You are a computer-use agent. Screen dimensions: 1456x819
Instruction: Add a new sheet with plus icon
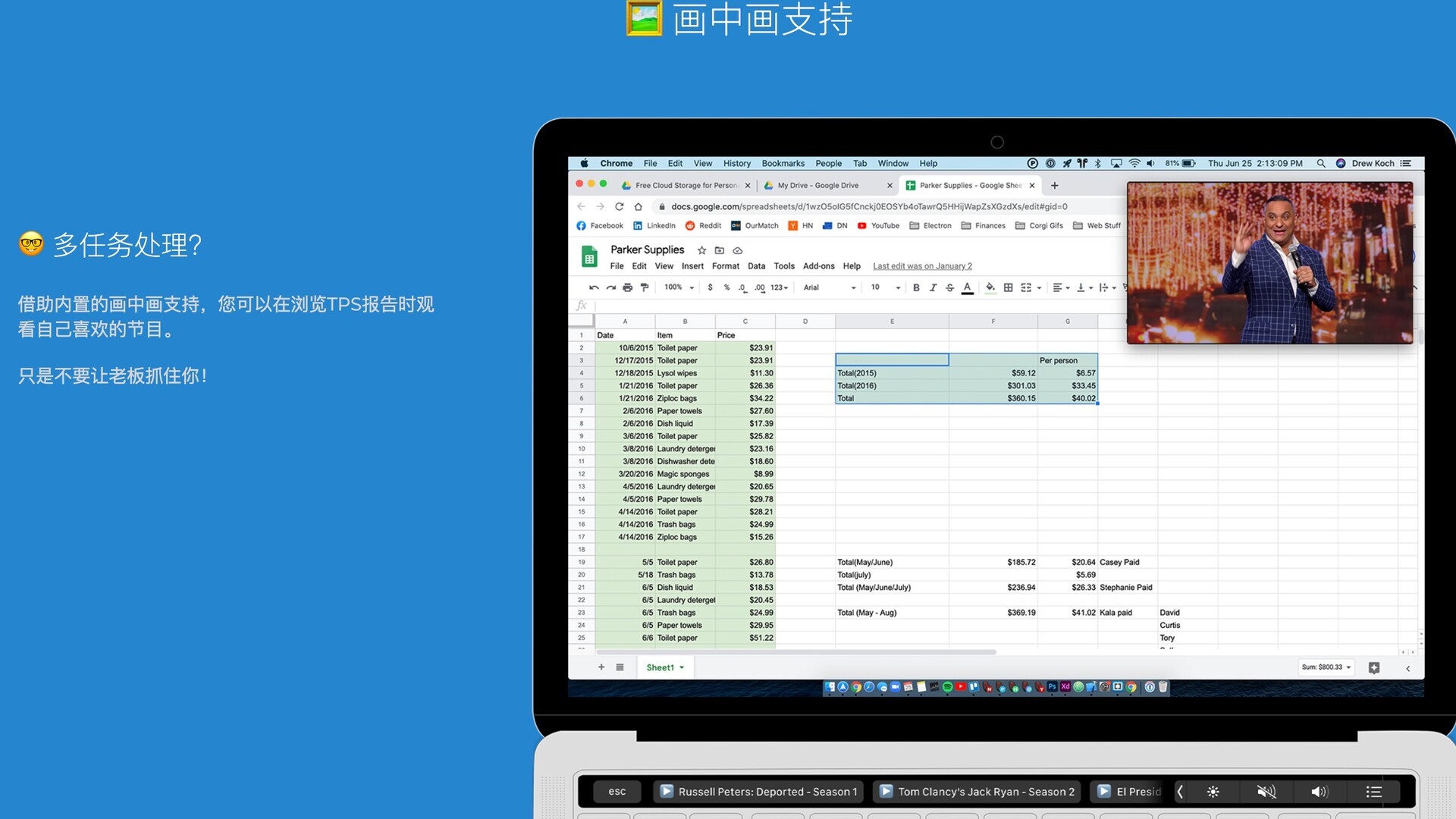pyautogui.click(x=601, y=667)
